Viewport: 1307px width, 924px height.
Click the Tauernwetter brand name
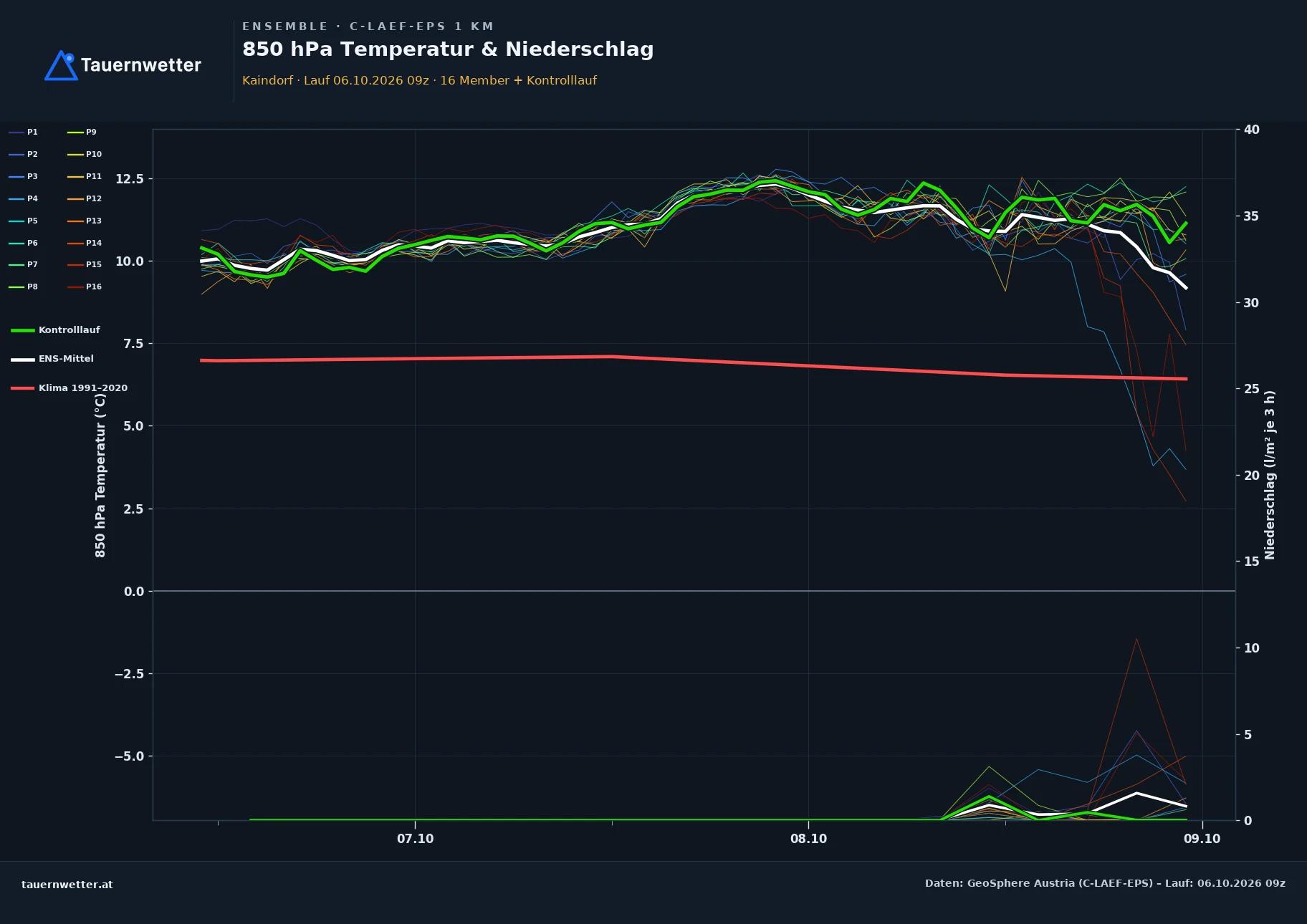point(141,65)
